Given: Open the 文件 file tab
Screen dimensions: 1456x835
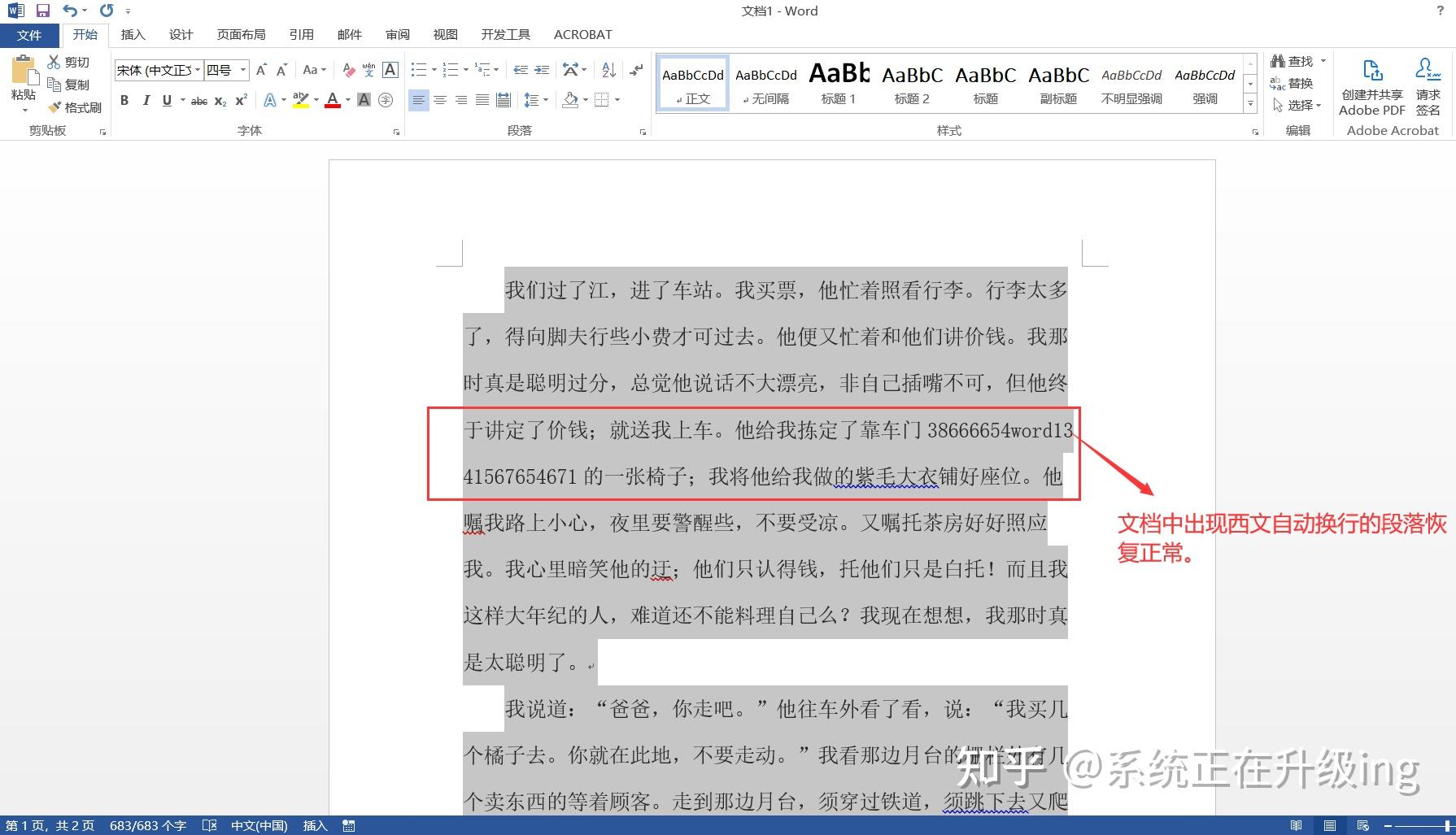Looking at the screenshot, I should [x=29, y=35].
